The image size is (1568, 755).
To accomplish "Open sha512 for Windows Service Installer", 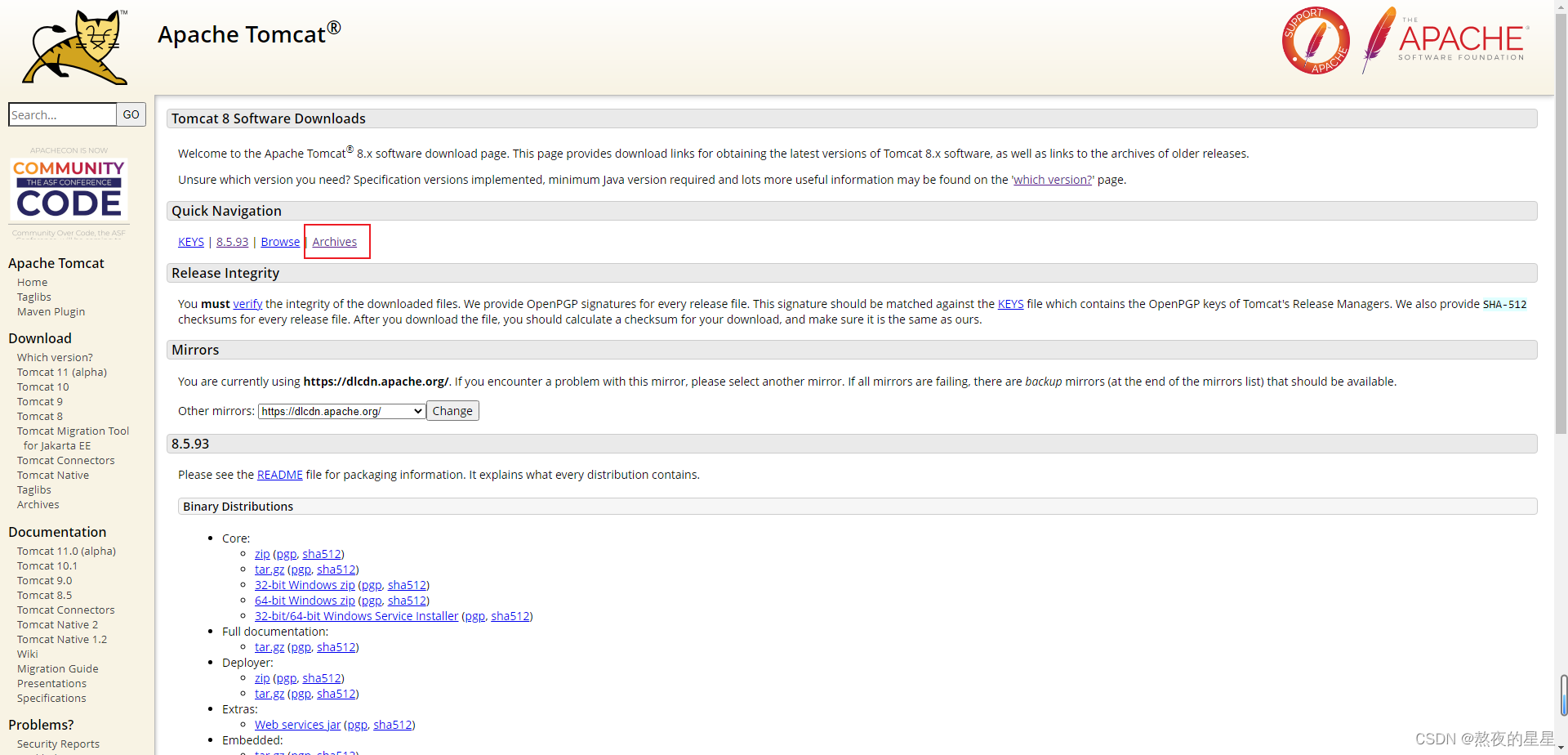I will click(x=510, y=616).
